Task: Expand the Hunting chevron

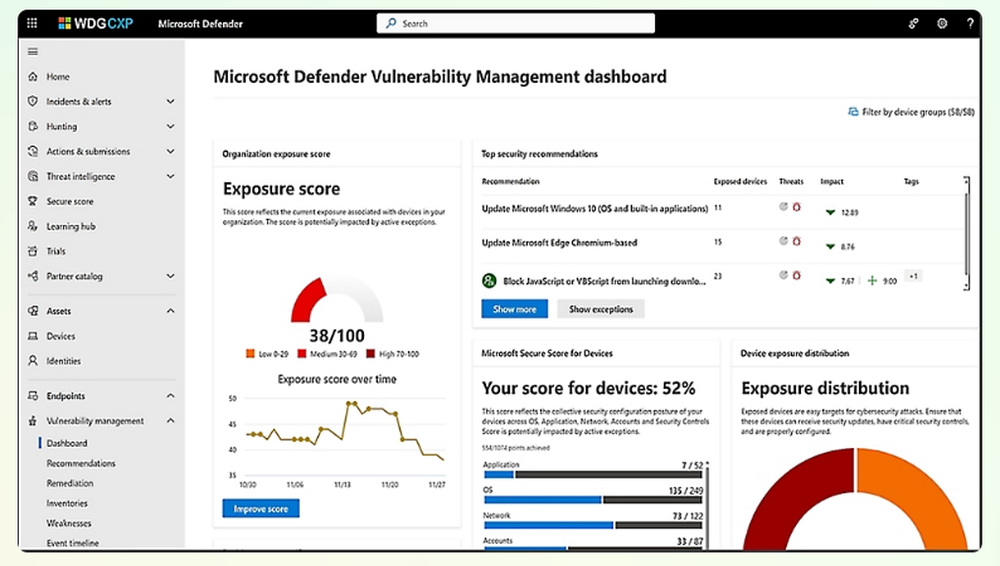Action: pyautogui.click(x=170, y=126)
